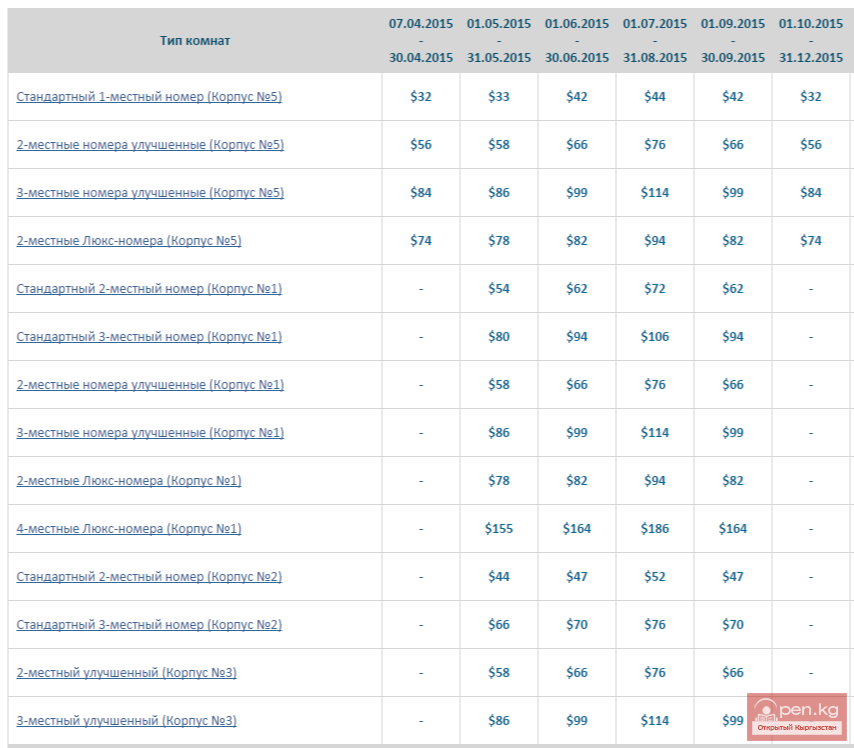Click the $155 price in 4-местные Люкс row

point(499,529)
